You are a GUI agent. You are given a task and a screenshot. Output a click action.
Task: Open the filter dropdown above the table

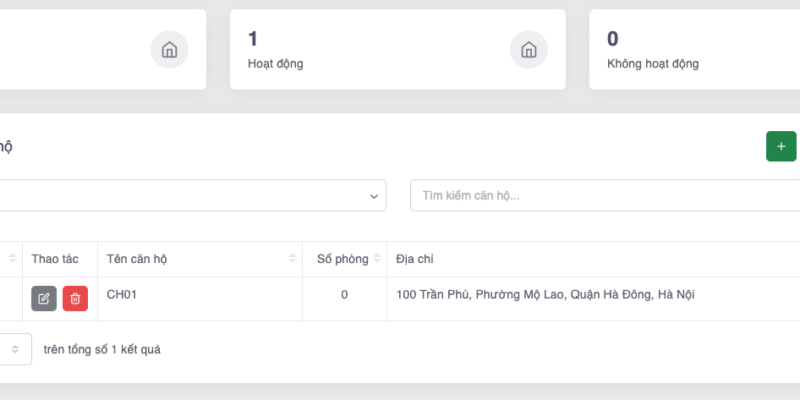point(190,195)
